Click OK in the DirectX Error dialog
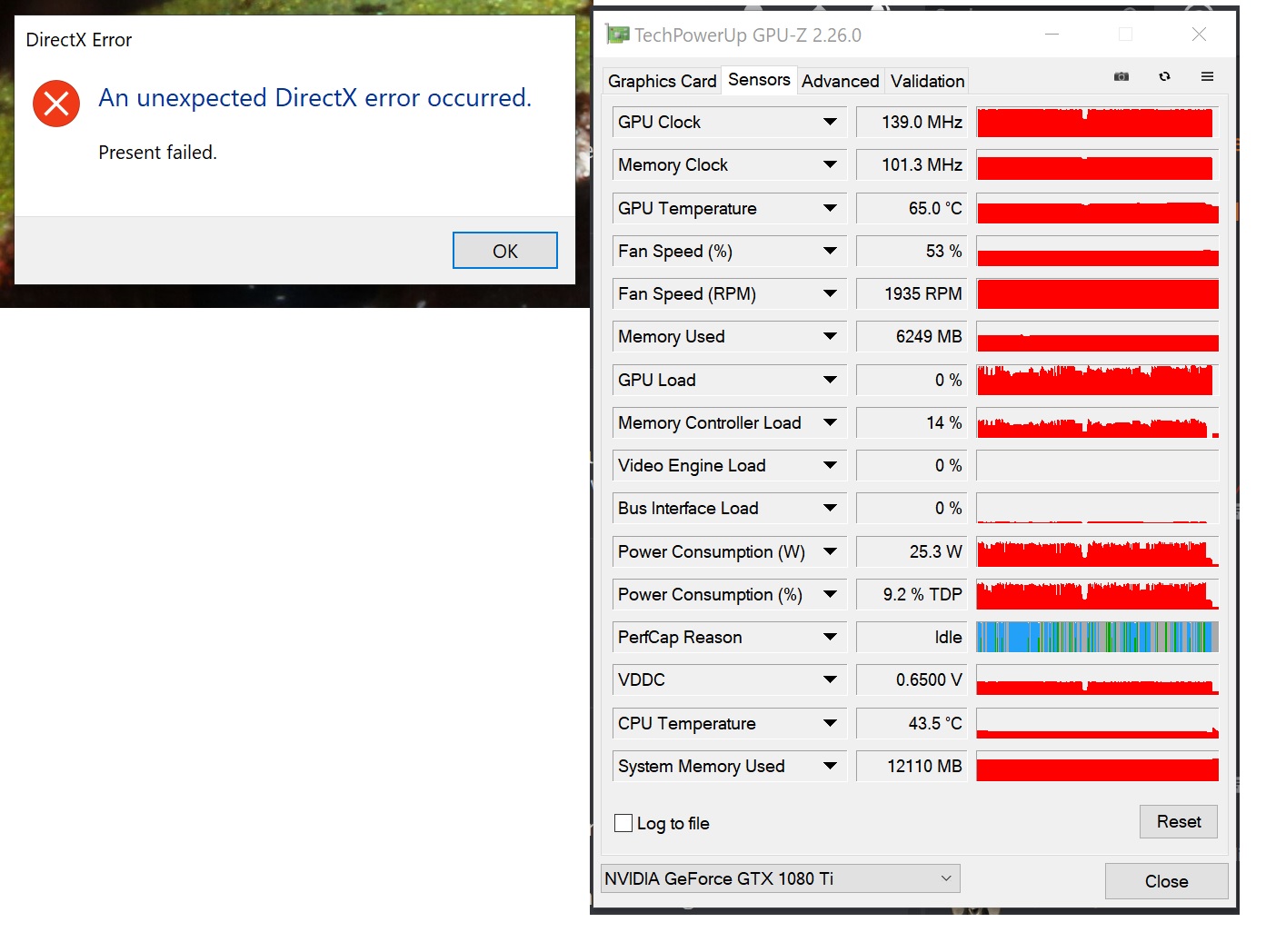The width and height of the screenshot is (1266, 952). point(505,251)
